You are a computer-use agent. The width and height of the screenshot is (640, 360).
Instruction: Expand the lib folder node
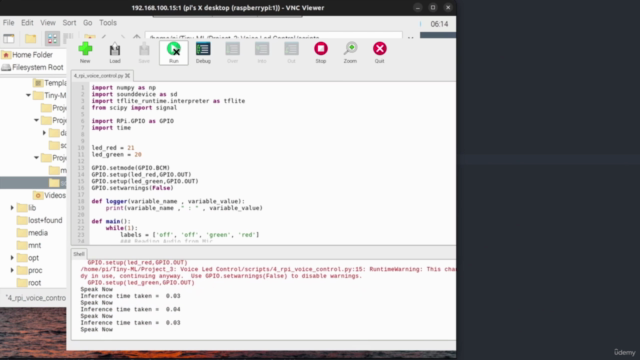12,208
